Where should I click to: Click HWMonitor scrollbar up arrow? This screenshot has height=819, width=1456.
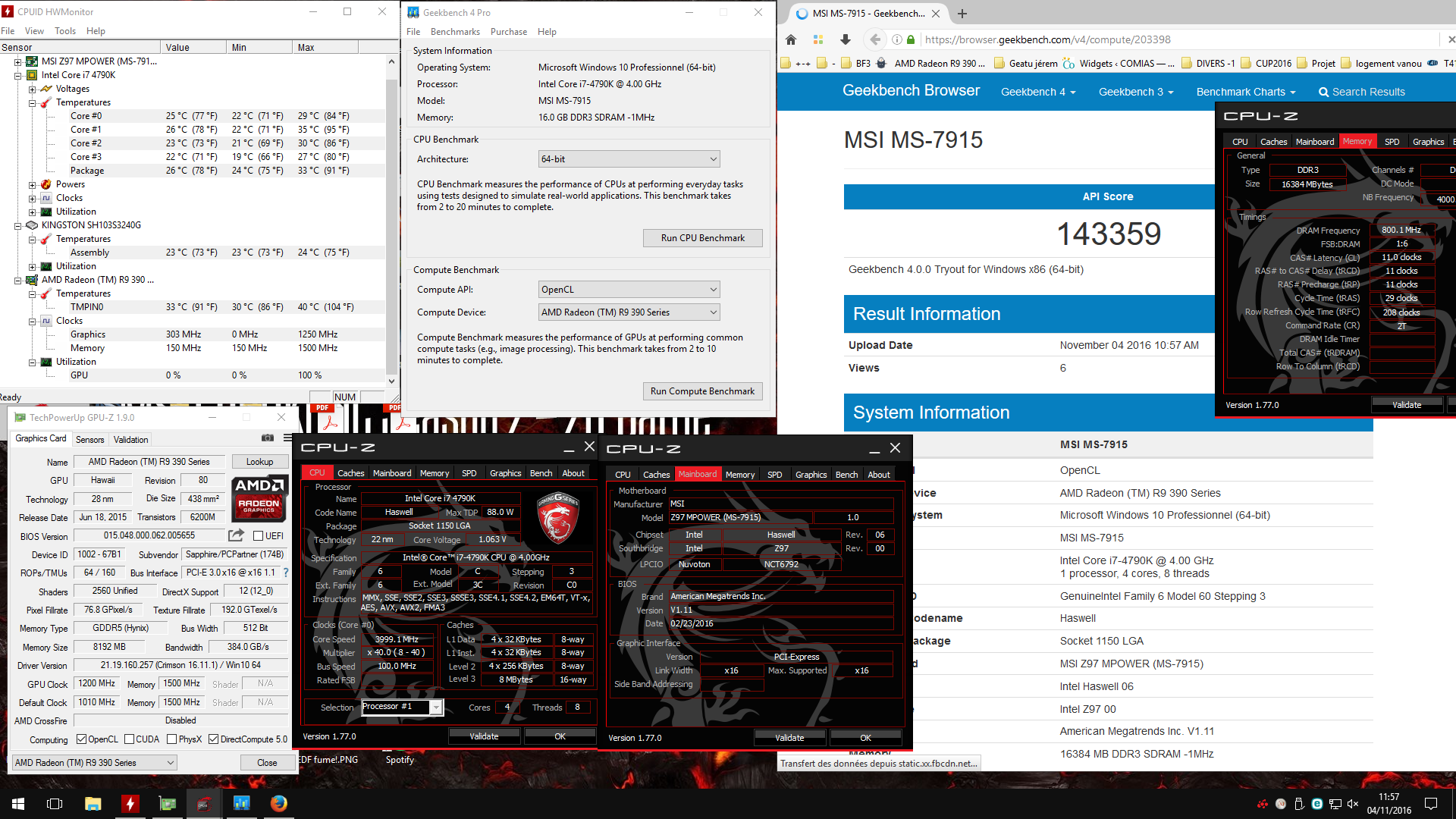pyautogui.click(x=391, y=61)
